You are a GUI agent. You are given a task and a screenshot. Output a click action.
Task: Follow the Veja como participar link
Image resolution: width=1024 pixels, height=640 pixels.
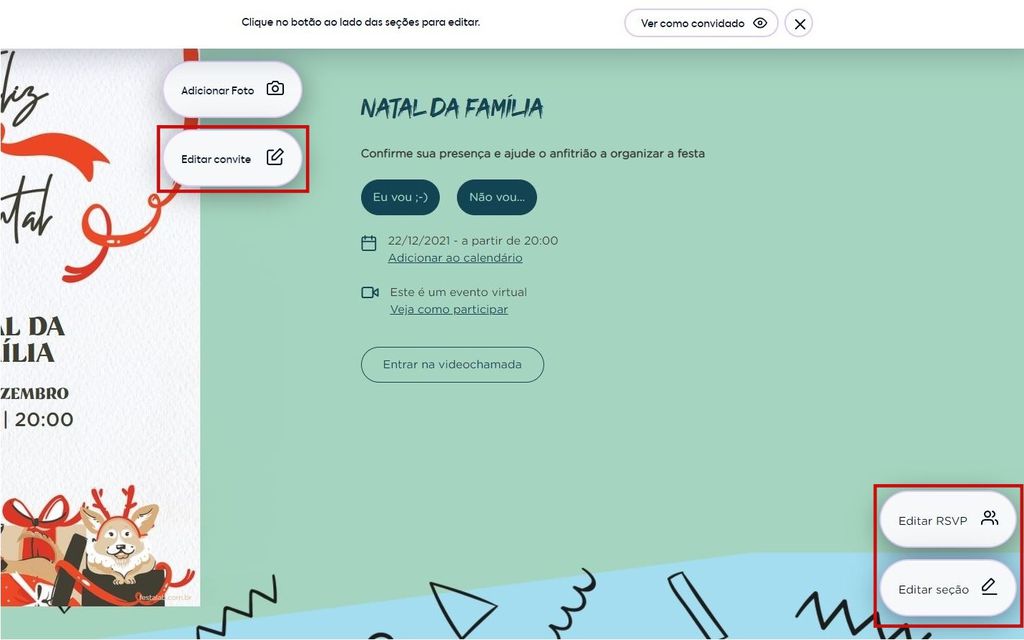[449, 310]
